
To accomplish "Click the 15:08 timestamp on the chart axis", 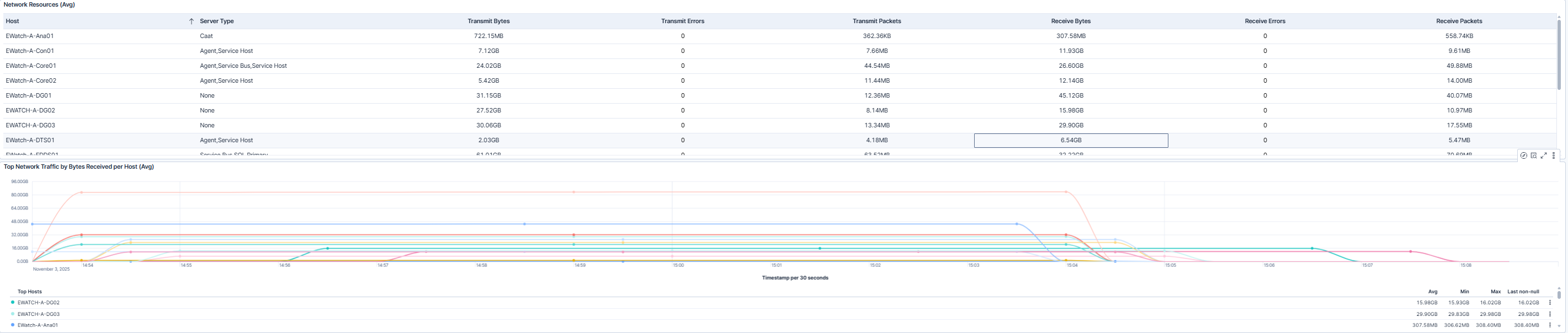I will 1466,266.
